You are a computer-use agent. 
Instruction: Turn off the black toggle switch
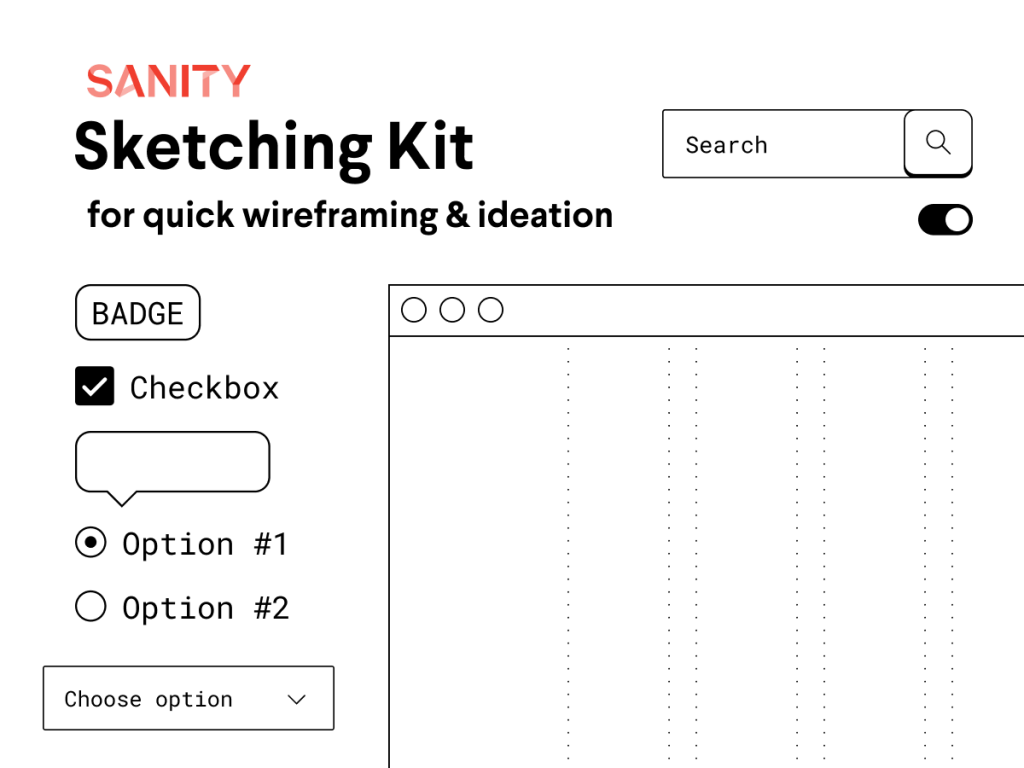tap(945, 220)
